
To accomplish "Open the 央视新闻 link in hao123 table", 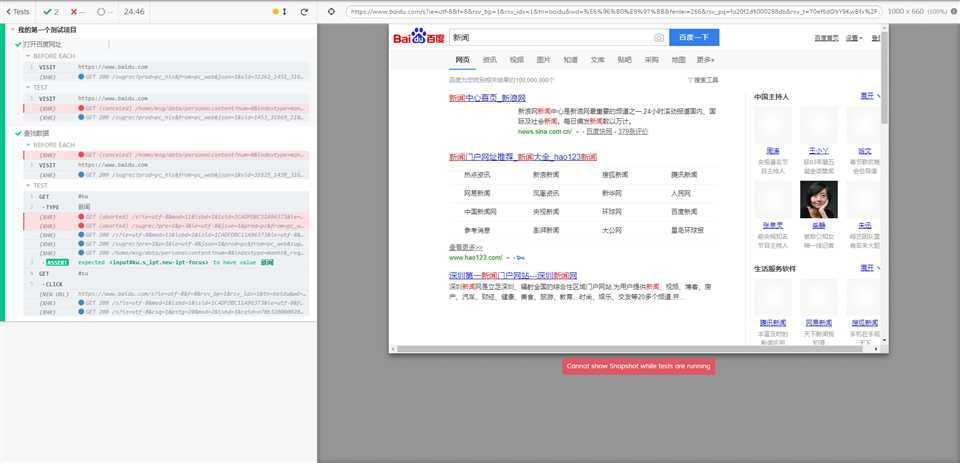I will coord(546,212).
